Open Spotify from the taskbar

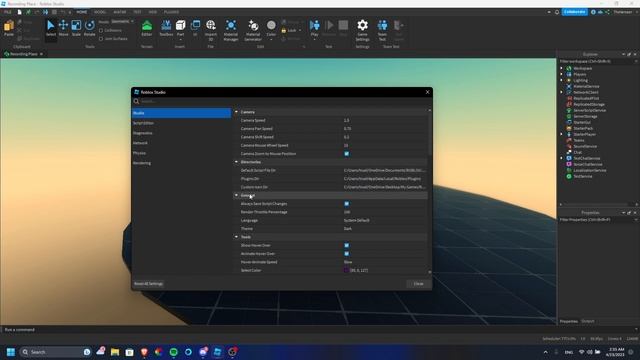[173, 352]
